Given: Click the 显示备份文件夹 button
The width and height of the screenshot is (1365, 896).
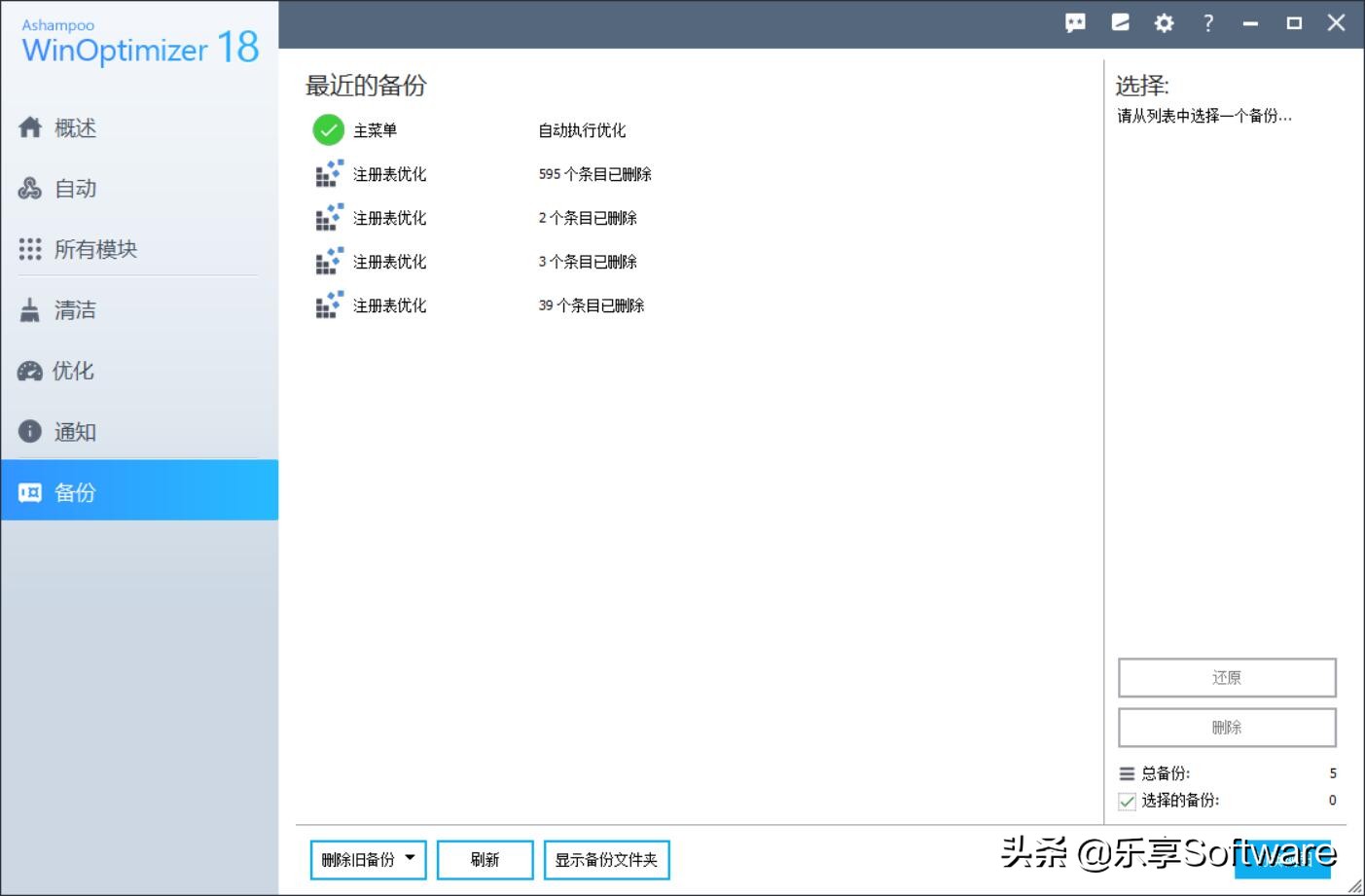Looking at the screenshot, I should click(x=606, y=859).
